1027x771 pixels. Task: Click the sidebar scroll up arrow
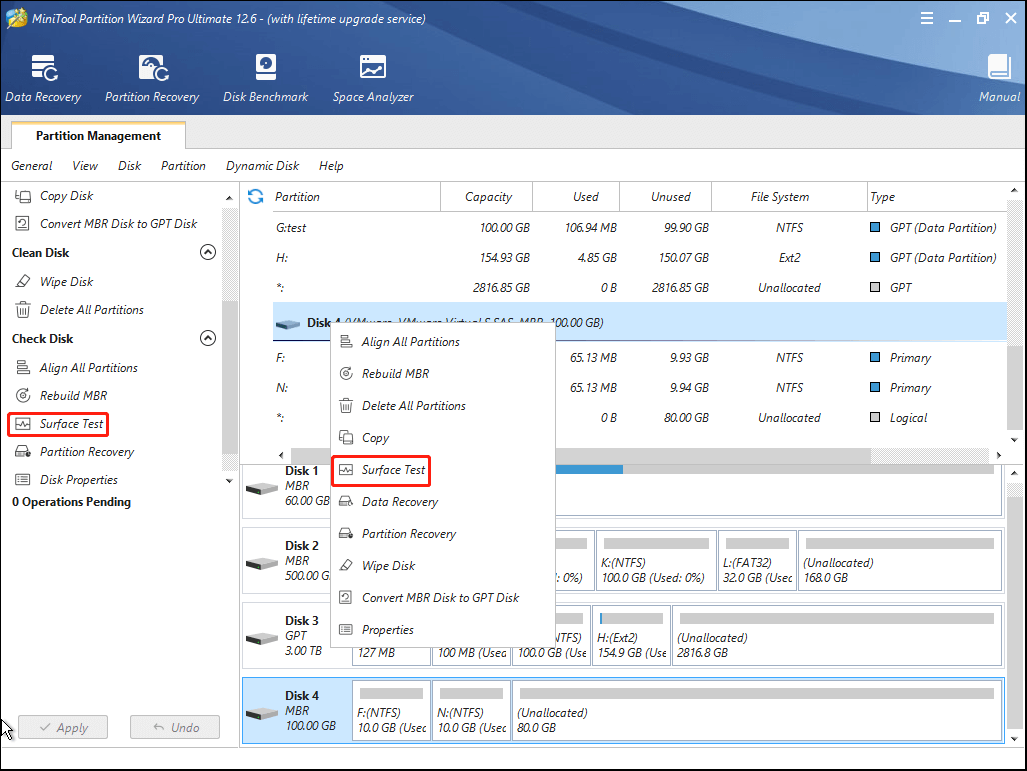tap(229, 198)
